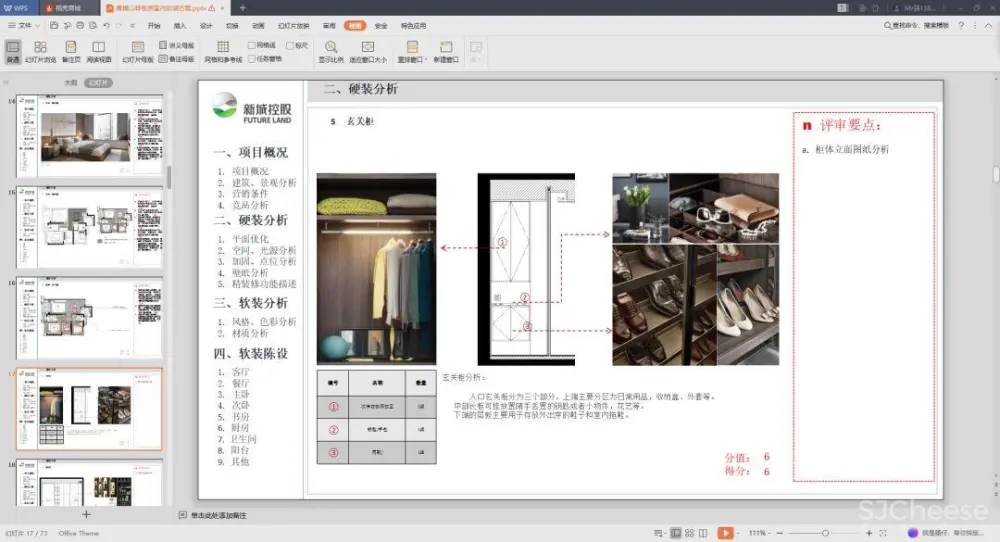The height and width of the screenshot is (542, 1000).
Task: Switch to the Slide Show tab (幻灯片放映)
Action: [x=293, y=25]
